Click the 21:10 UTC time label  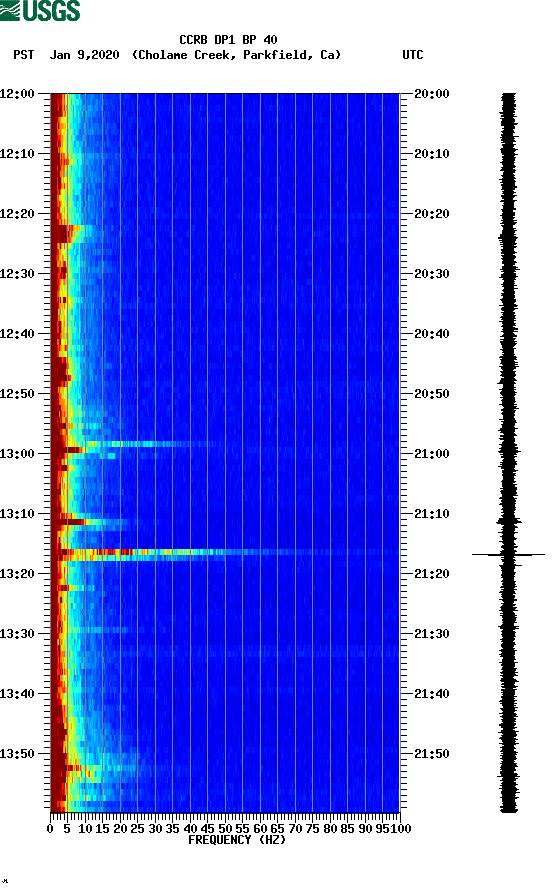coord(432,514)
